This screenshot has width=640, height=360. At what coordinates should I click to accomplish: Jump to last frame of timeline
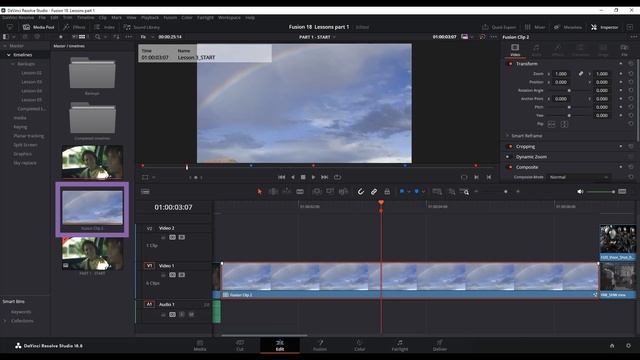tap(324, 177)
